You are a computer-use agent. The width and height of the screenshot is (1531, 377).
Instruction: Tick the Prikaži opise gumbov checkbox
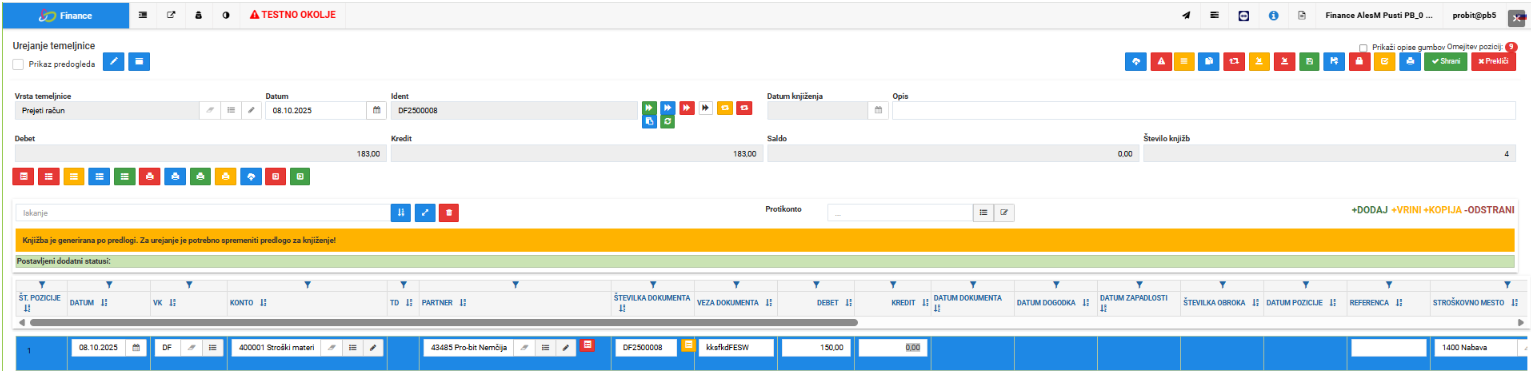[x=1364, y=47]
